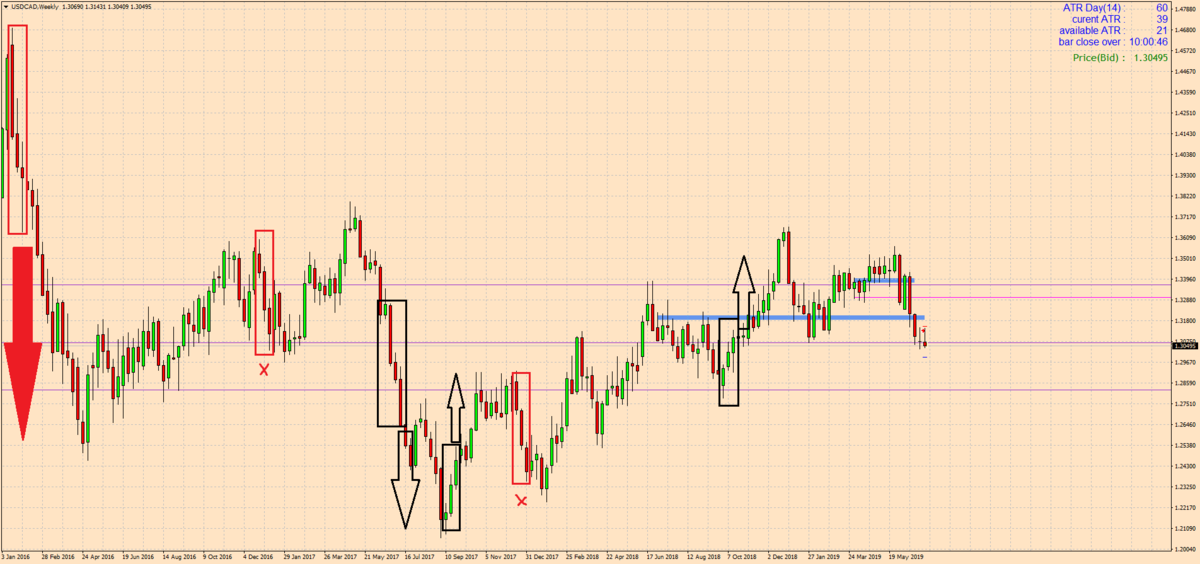Viewport: 1200px width, 564px height.
Task: Click the 25 Feb 2018 date label
Action: coord(581,556)
